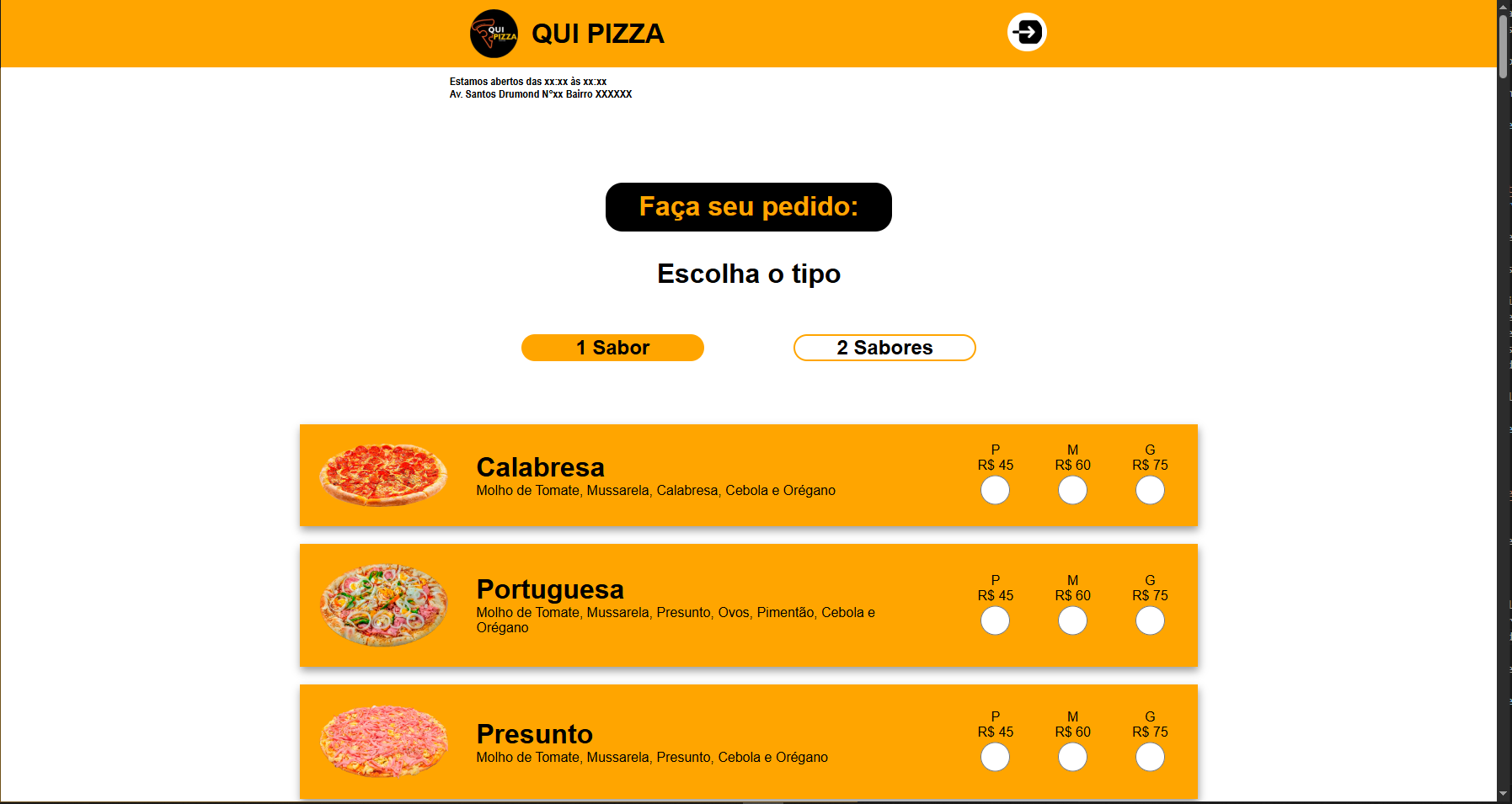Image resolution: width=1512 pixels, height=804 pixels.
Task: Select size M for Calabresa
Action: [x=1072, y=490]
